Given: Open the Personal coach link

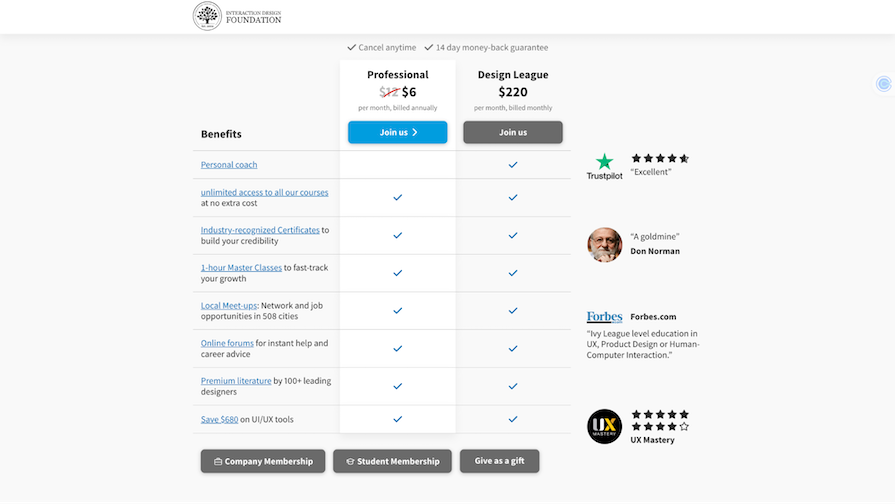Looking at the screenshot, I should click(x=229, y=165).
